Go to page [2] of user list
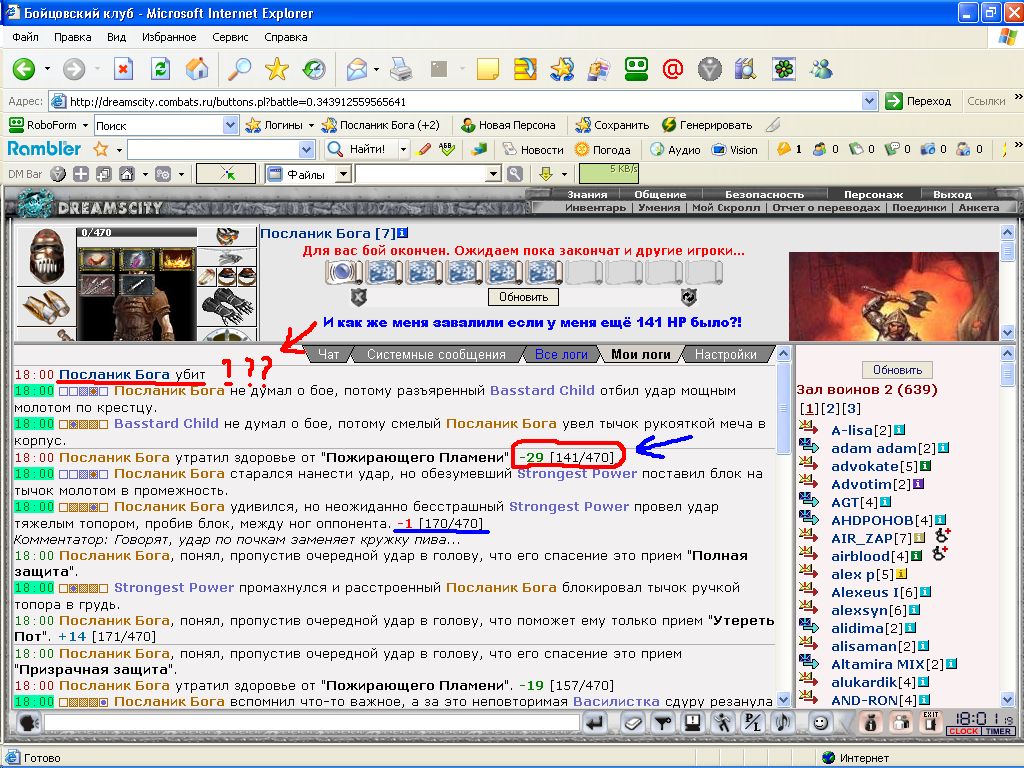 [830, 408]
